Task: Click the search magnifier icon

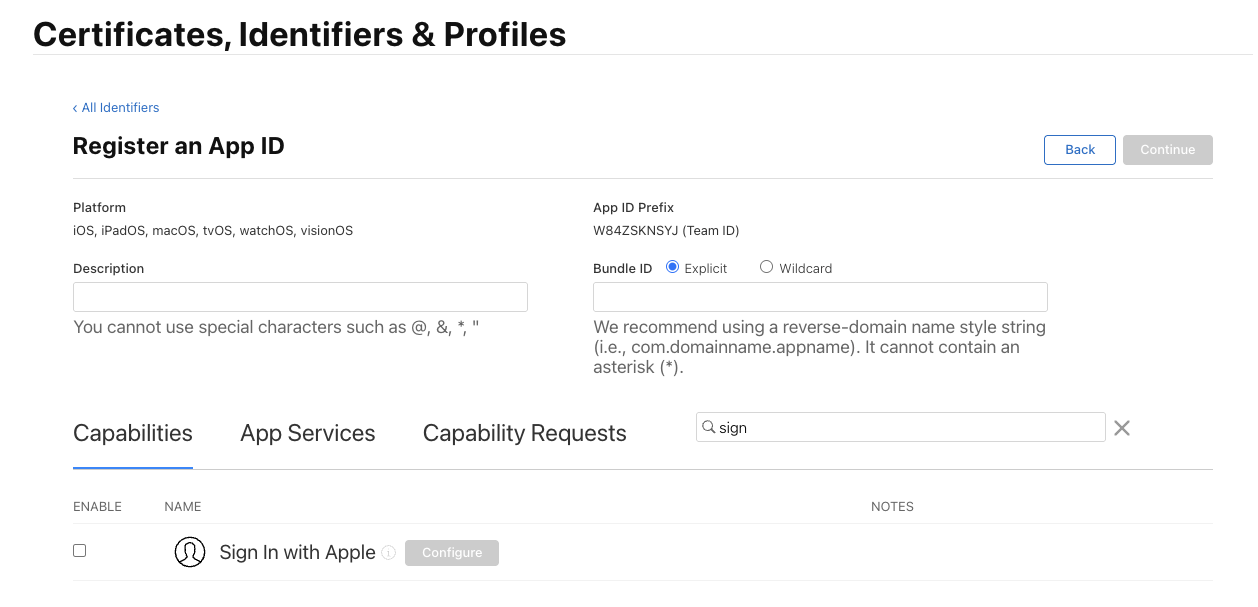Action: [x=709, y=427]
